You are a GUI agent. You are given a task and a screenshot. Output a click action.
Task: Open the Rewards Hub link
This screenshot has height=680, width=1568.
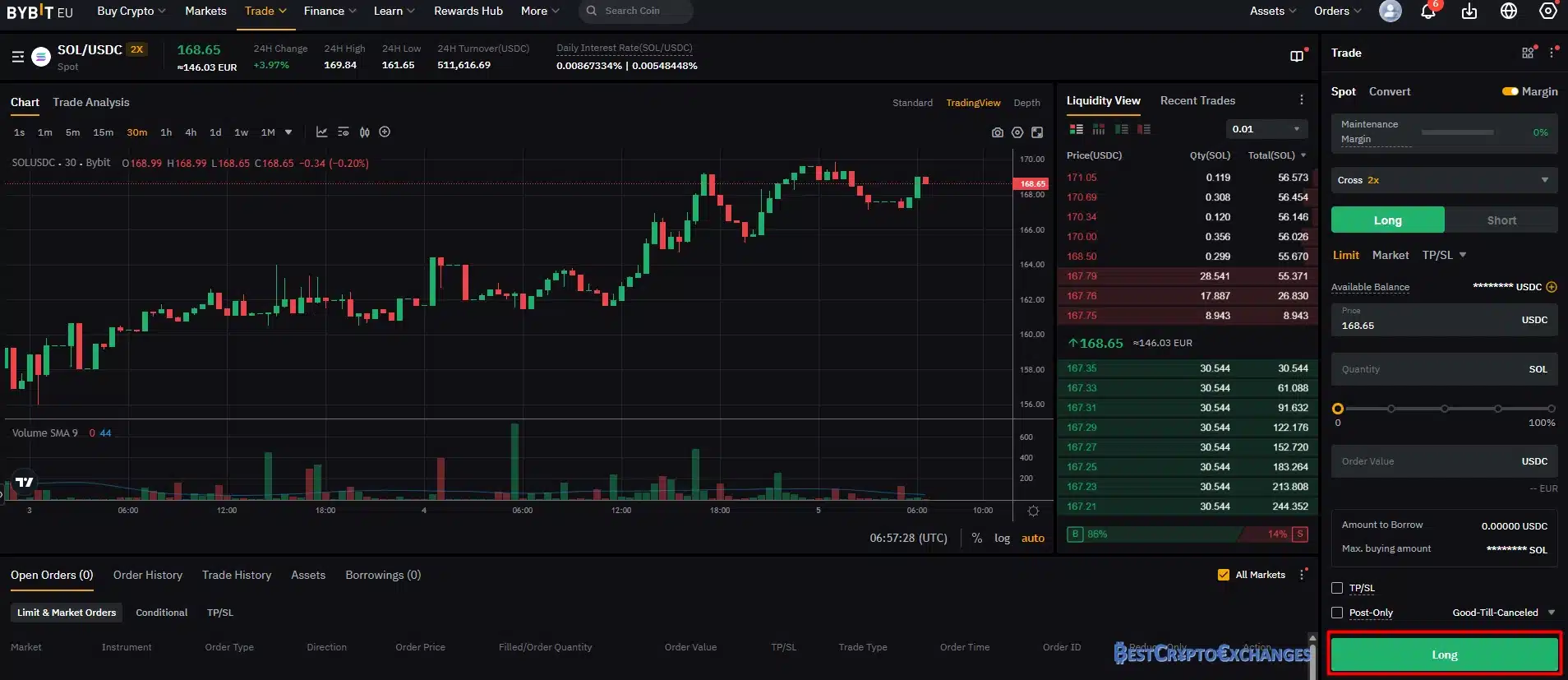coord(468,11)
